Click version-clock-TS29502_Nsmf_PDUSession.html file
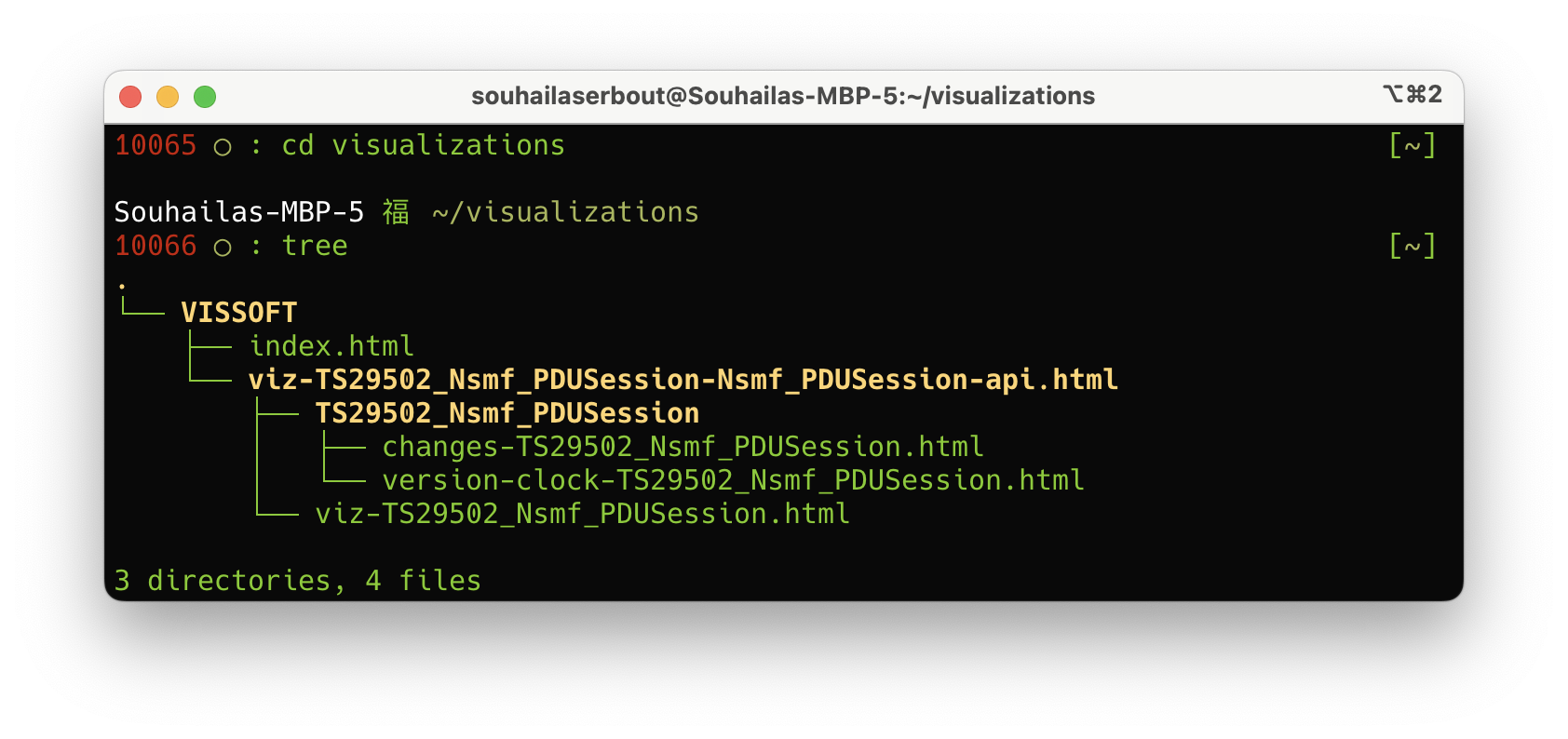 pyautogui.click(x=734, y=480)
